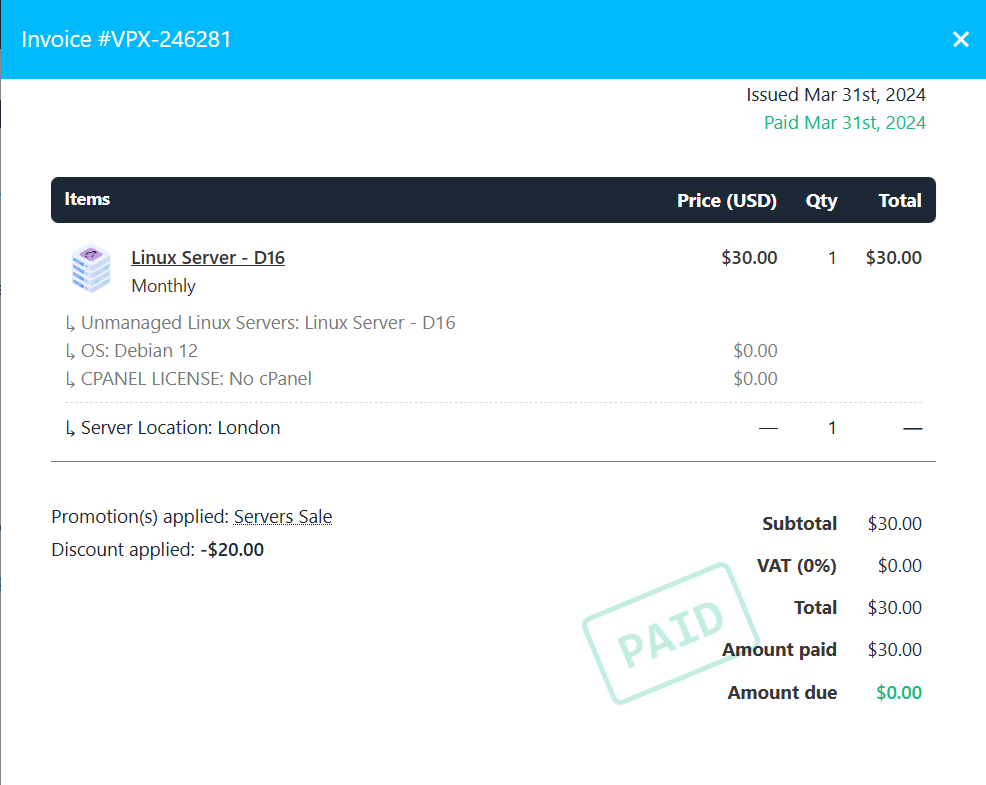The height and width of the screenshot is (785, 986).
Task: Click the Subtotal $30.00 value
Action: pyautogui.click(x=894, y=523)
